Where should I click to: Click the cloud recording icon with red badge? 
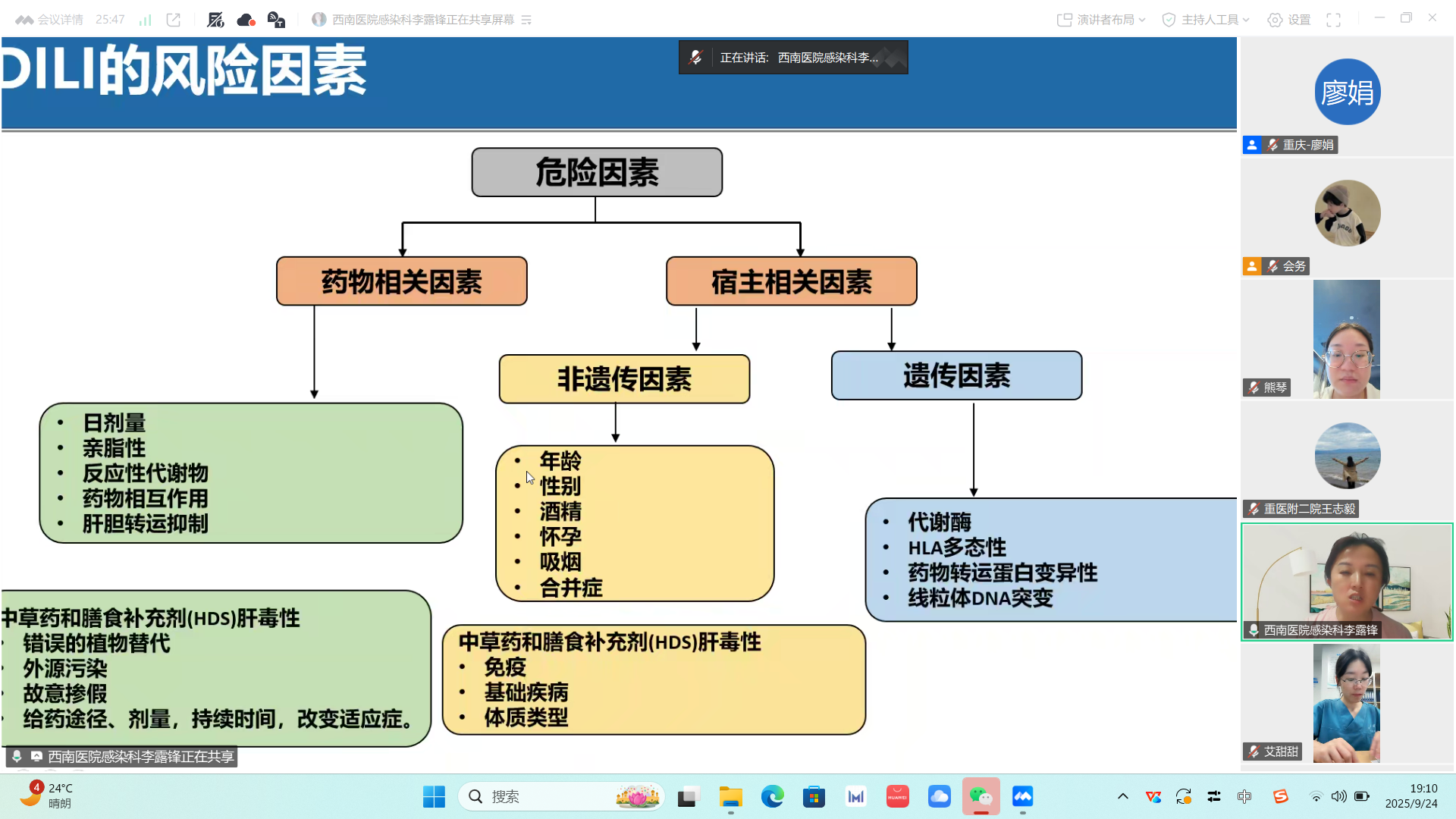(246, 19)
